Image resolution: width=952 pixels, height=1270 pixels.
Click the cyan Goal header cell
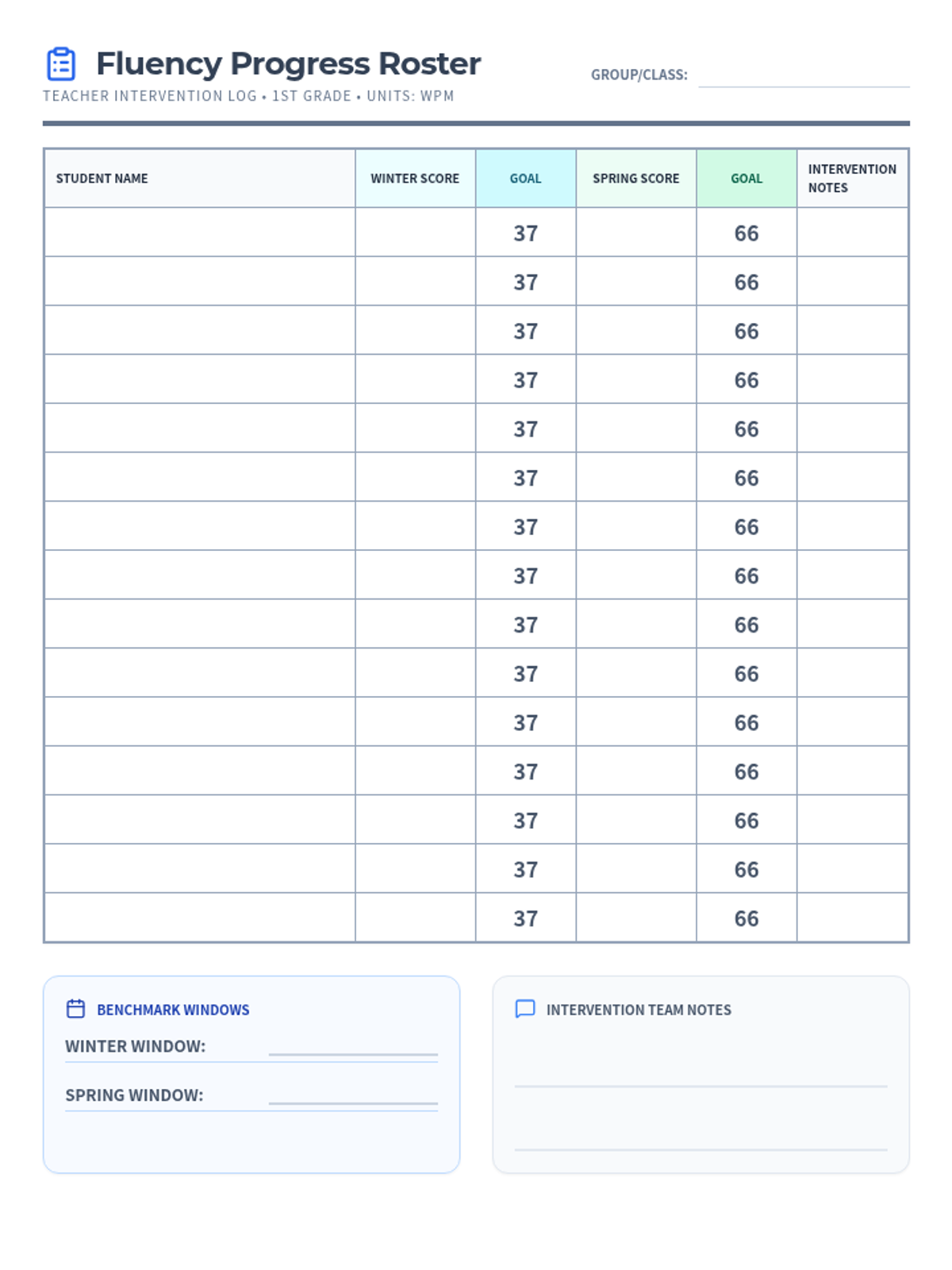click(526, 179)
